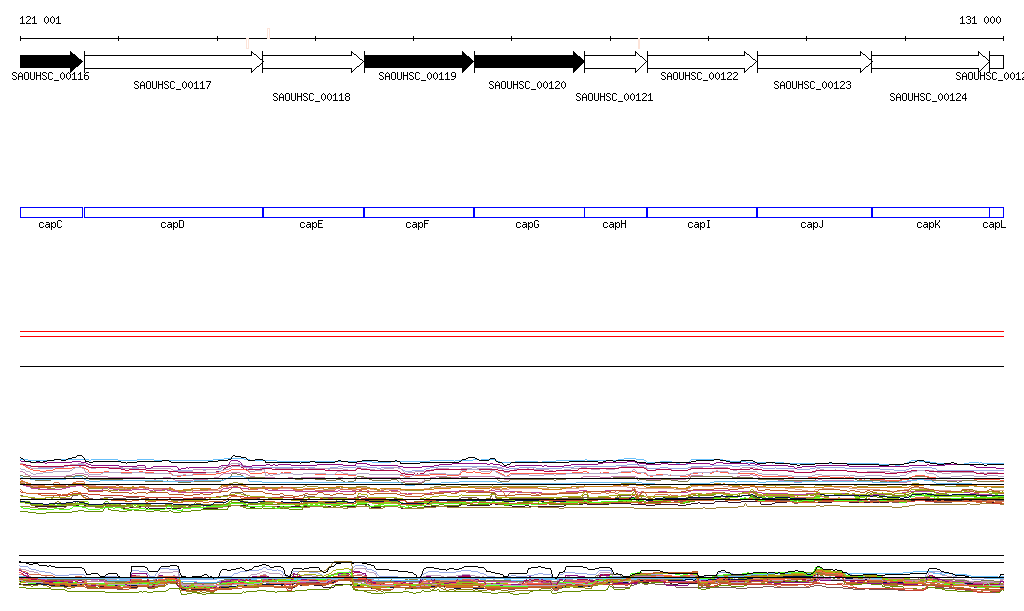Click the short SAOUHSC_00121 gene arrow
The image size is (1024, 611).
pyautogui.click(x=615, y=62)
